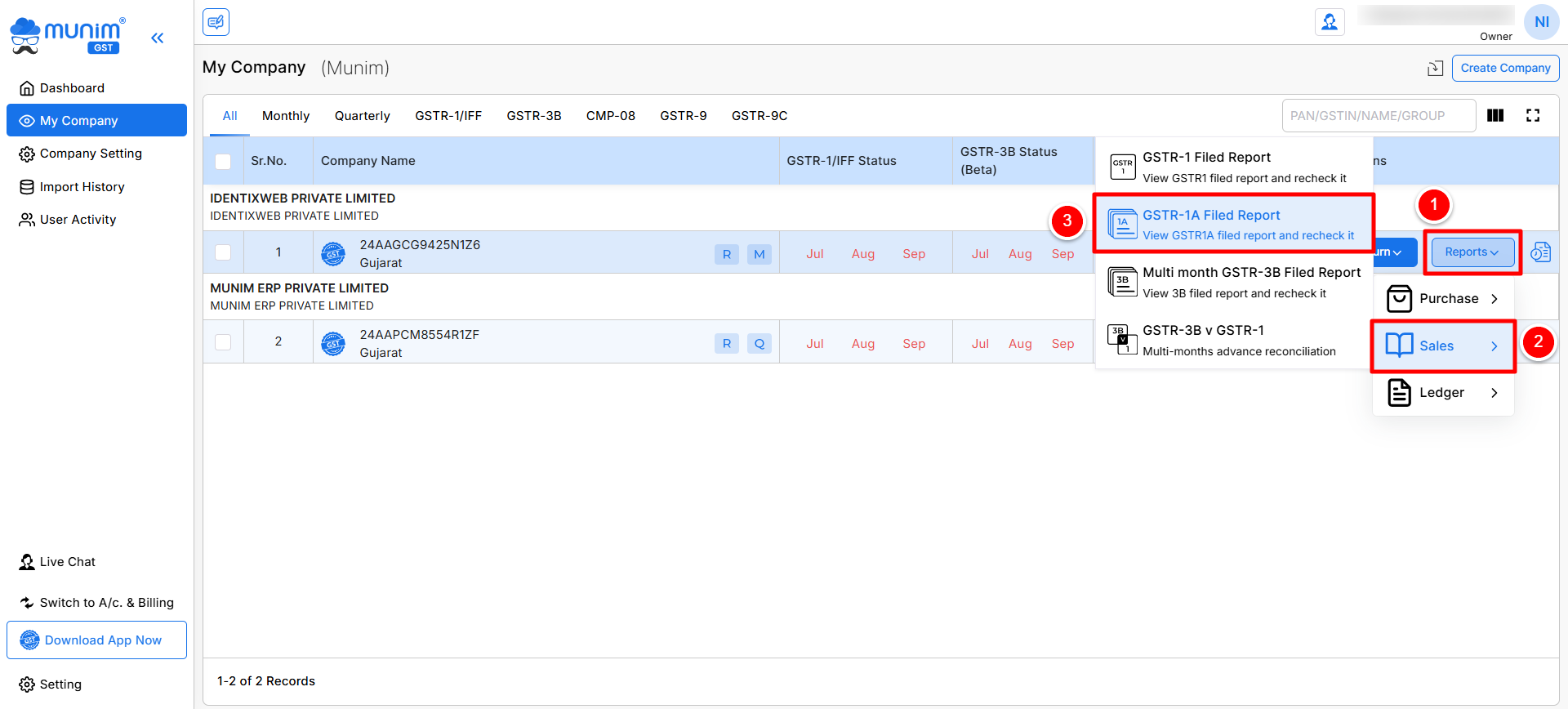Click R badge in IDENTIXWEB row

pyautogui.click(x=727, y=254)
